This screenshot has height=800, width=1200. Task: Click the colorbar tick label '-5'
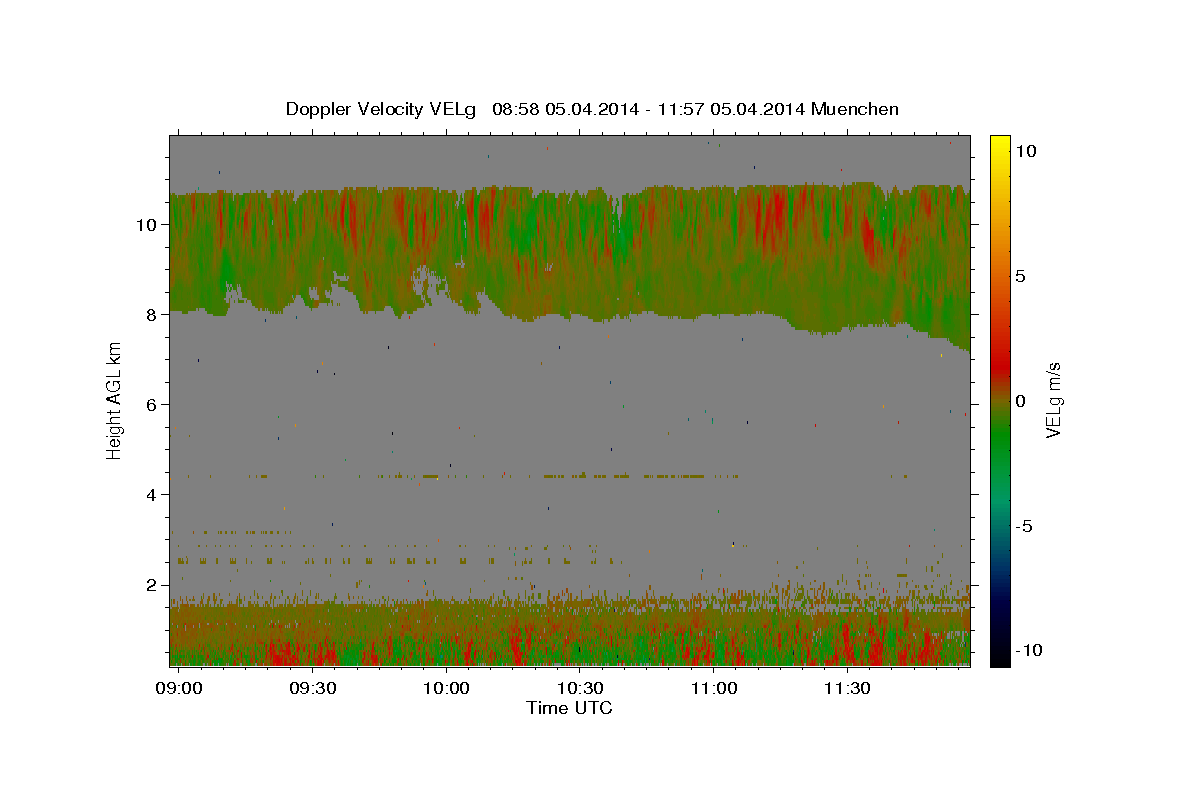1024,526
